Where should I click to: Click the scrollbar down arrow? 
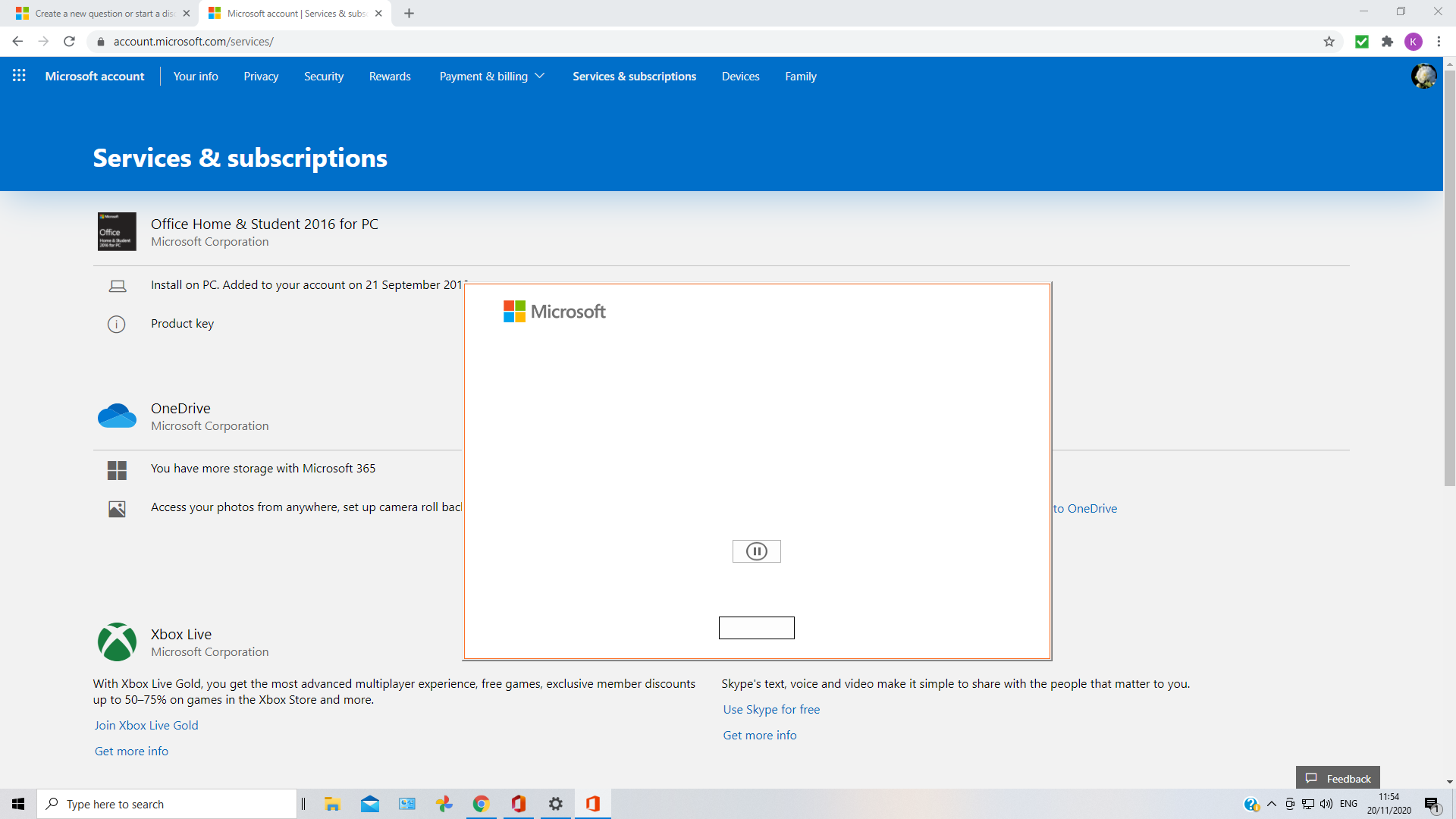(x=1449, y=782)
